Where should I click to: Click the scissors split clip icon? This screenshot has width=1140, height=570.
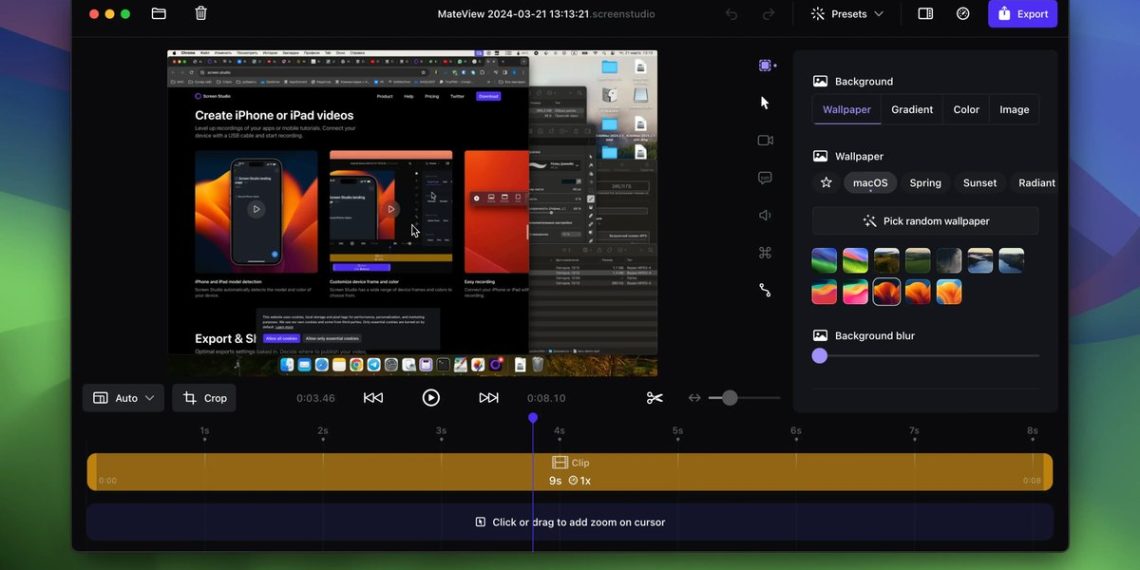[655, 398]
